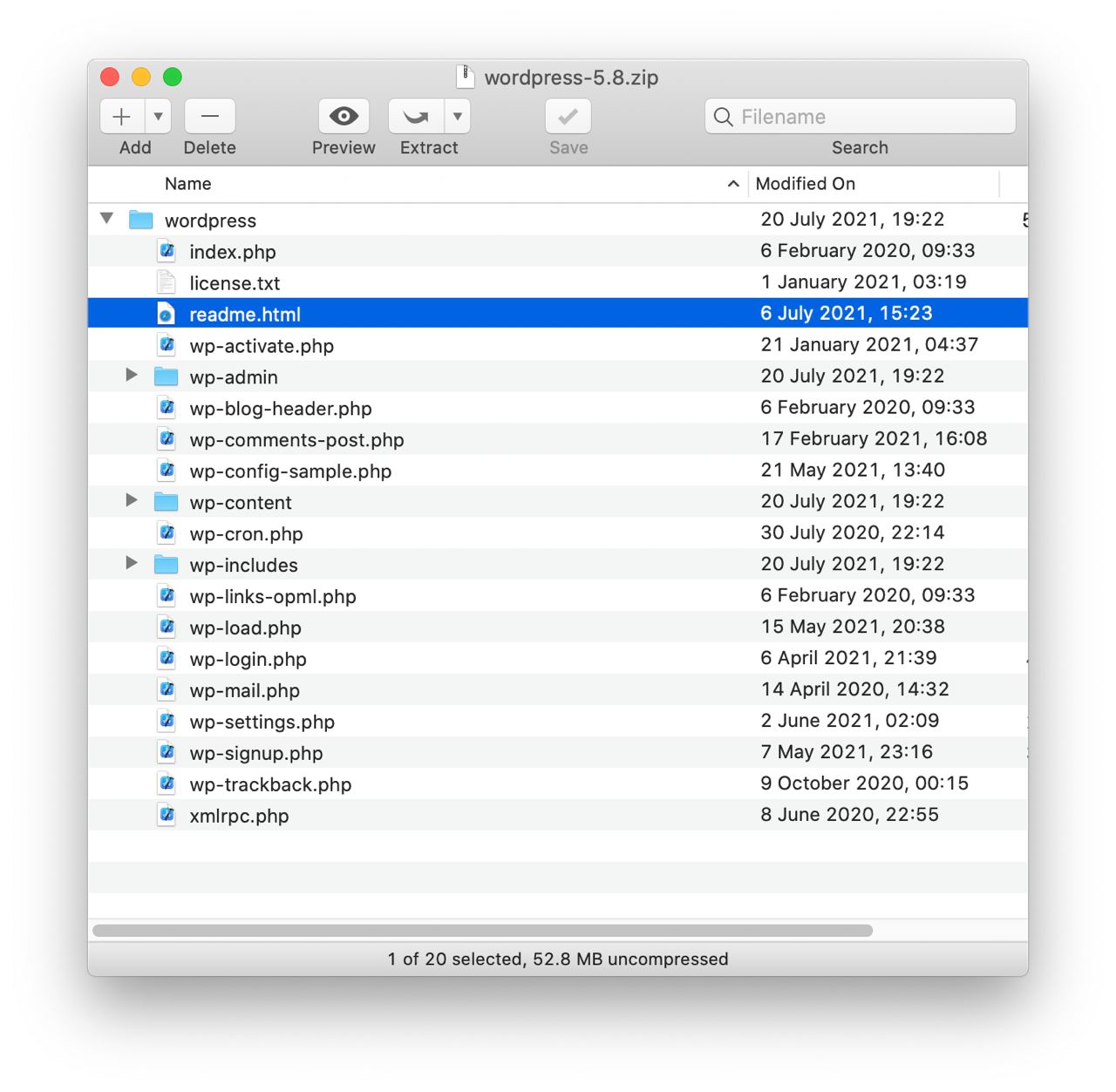Click the readme.html file icon
The width and height of the screenshot is (1116, 1092).
(x=166, y=314)
